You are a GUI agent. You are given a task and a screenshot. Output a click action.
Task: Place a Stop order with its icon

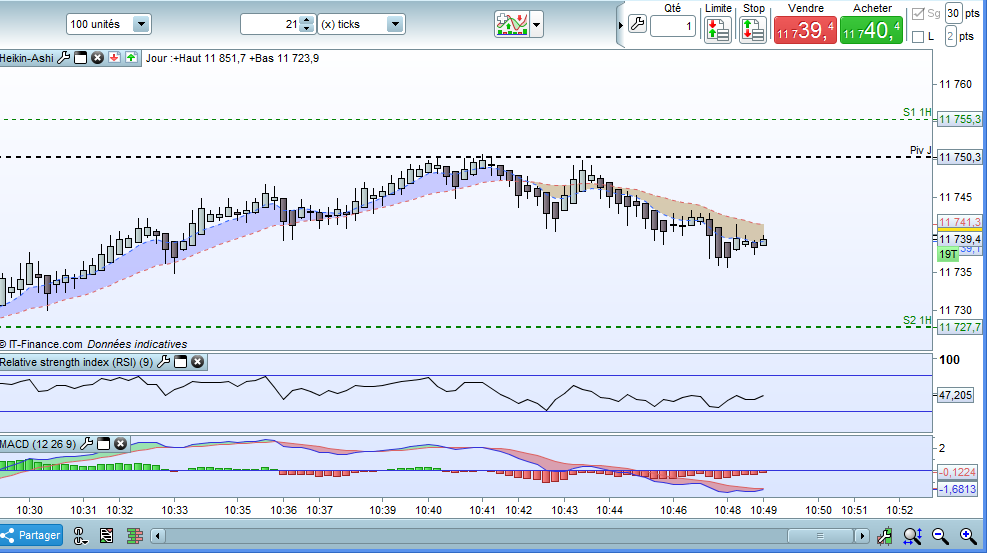coord(753,30)
